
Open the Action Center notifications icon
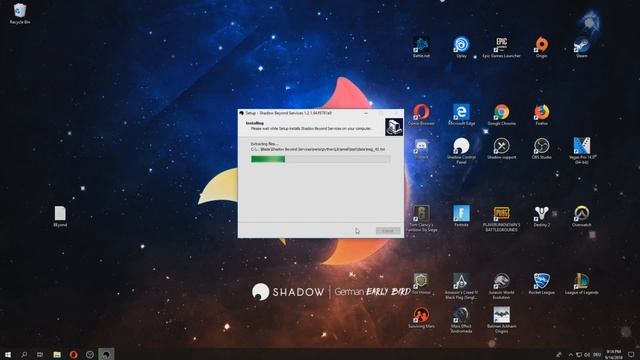coord(631,354)
